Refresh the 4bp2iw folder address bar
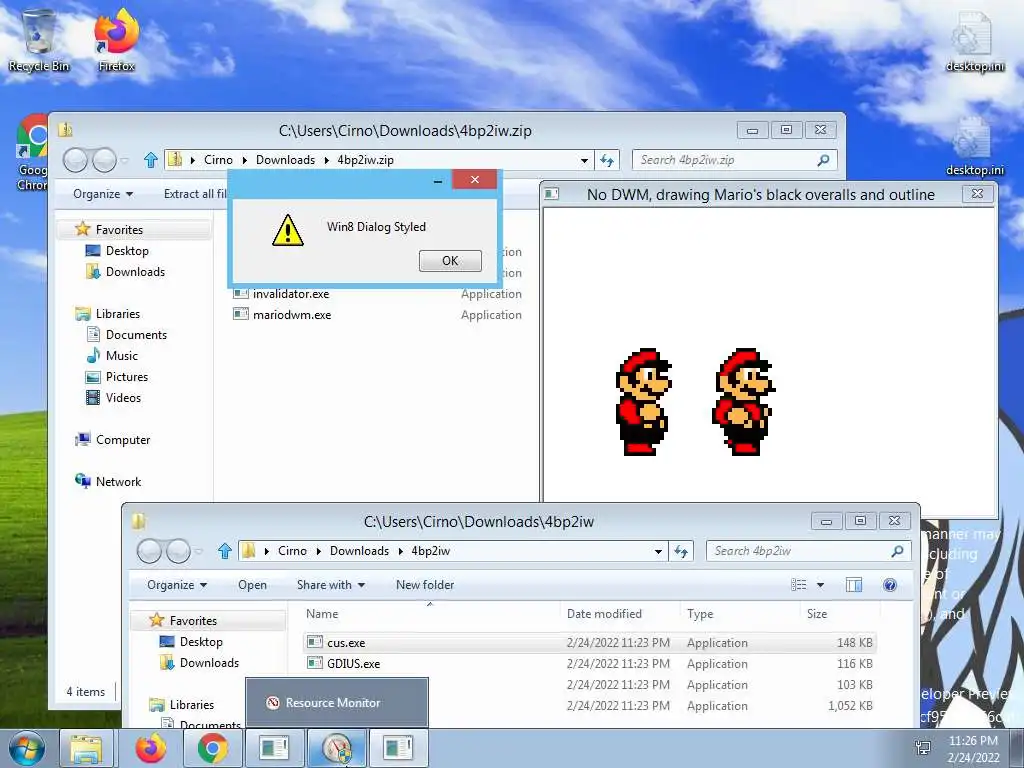1024x768 pixels. pos(681,551)
